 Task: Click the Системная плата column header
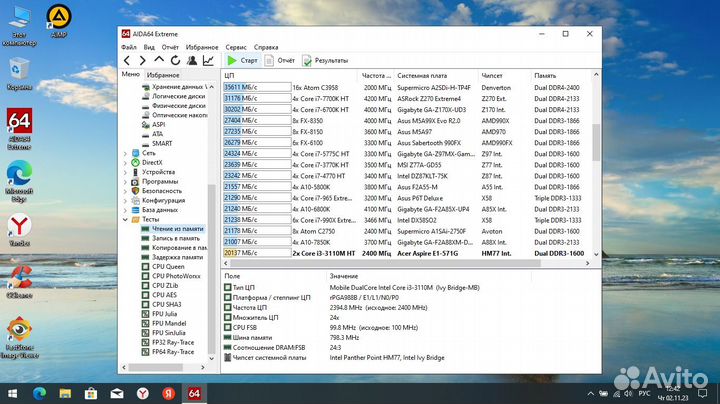tap(435, 75)
